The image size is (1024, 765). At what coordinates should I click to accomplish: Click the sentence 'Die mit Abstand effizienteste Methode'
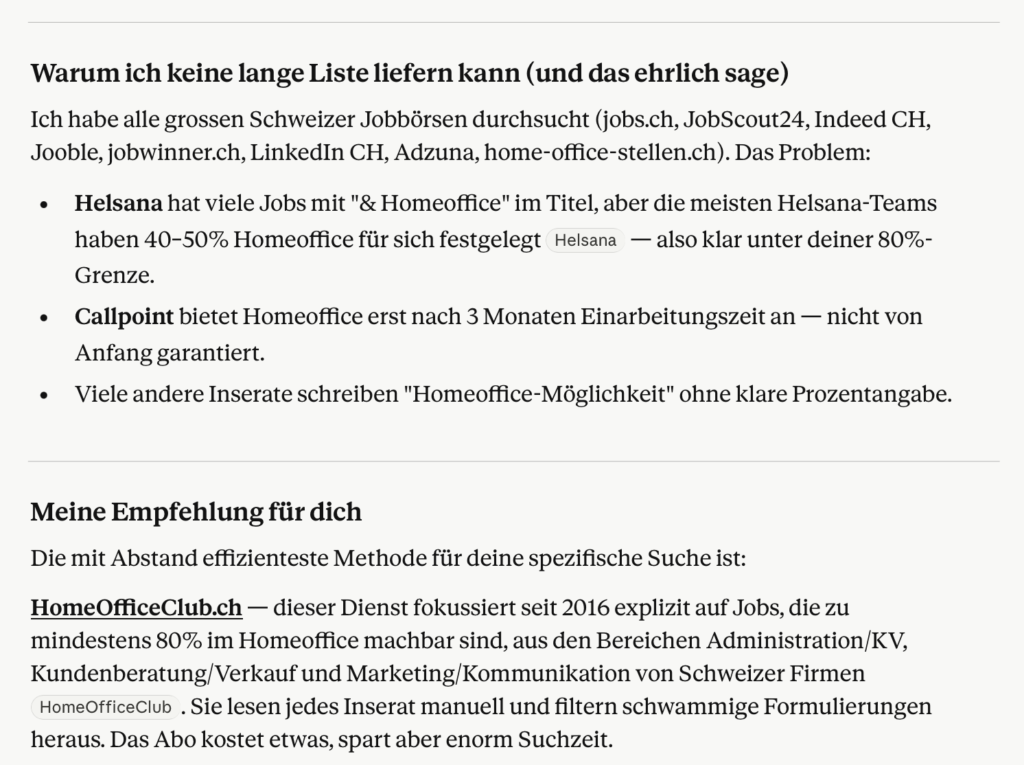tap(388, 558)
